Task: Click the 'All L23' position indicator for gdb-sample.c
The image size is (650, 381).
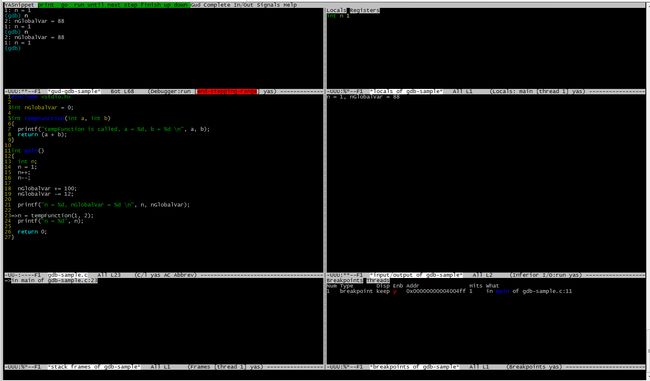Action: pyautogui.click(x=109, y=275)
